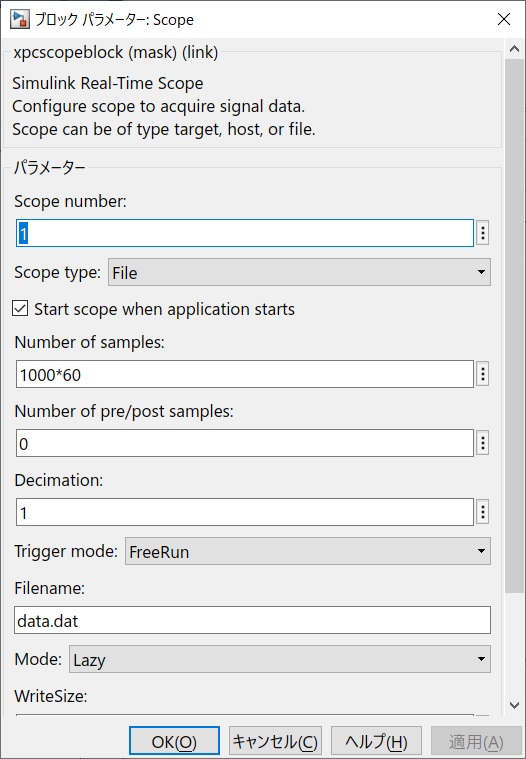Screen dimensions: 526x759
Task: Open the options menu for Number of samples
Action: point(482,374)
